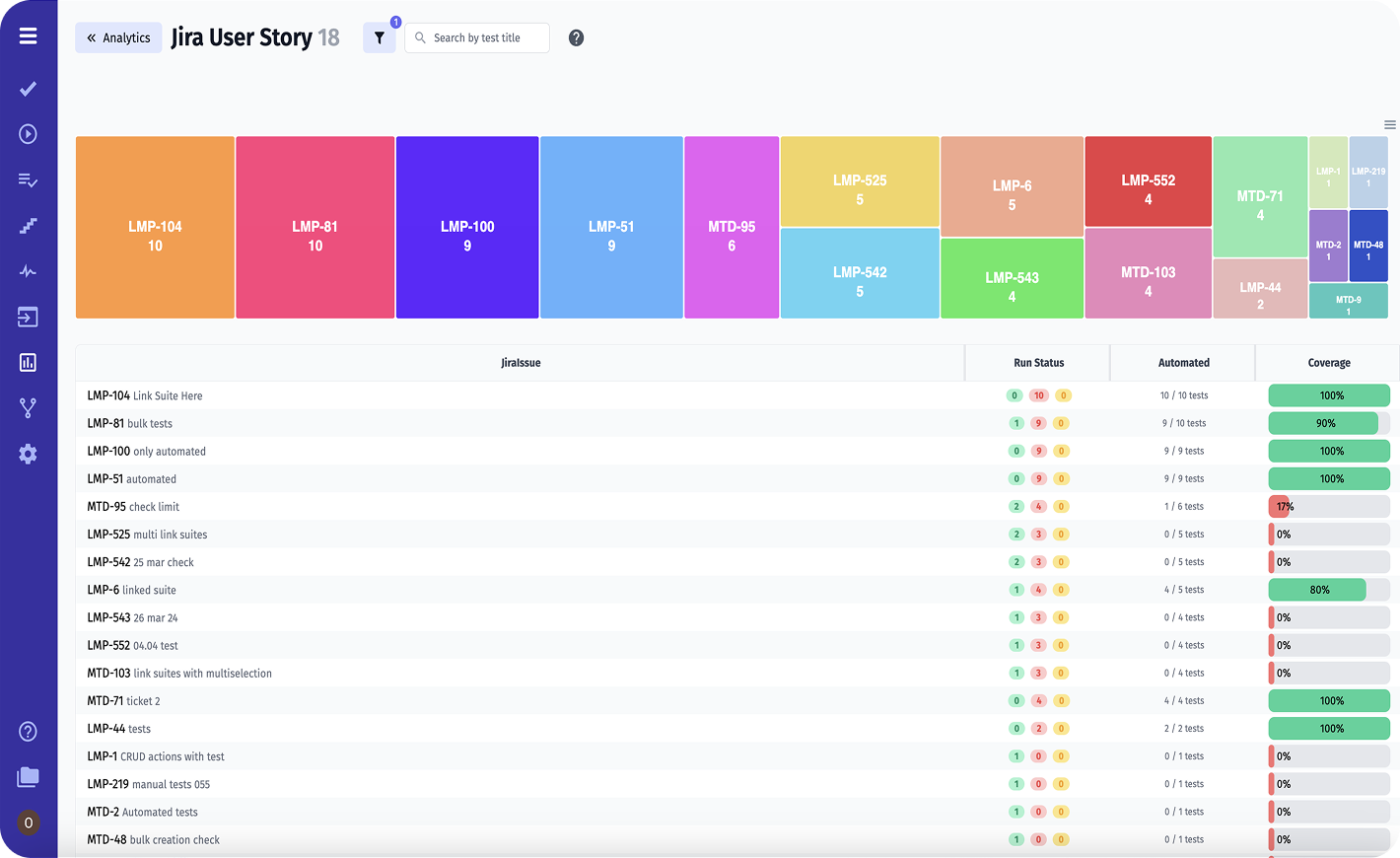Image resolution: width=1400 pixels, height=858 pixels.
Task: Open the settings gear icon in sidebar
Action: tap(28, 454)
